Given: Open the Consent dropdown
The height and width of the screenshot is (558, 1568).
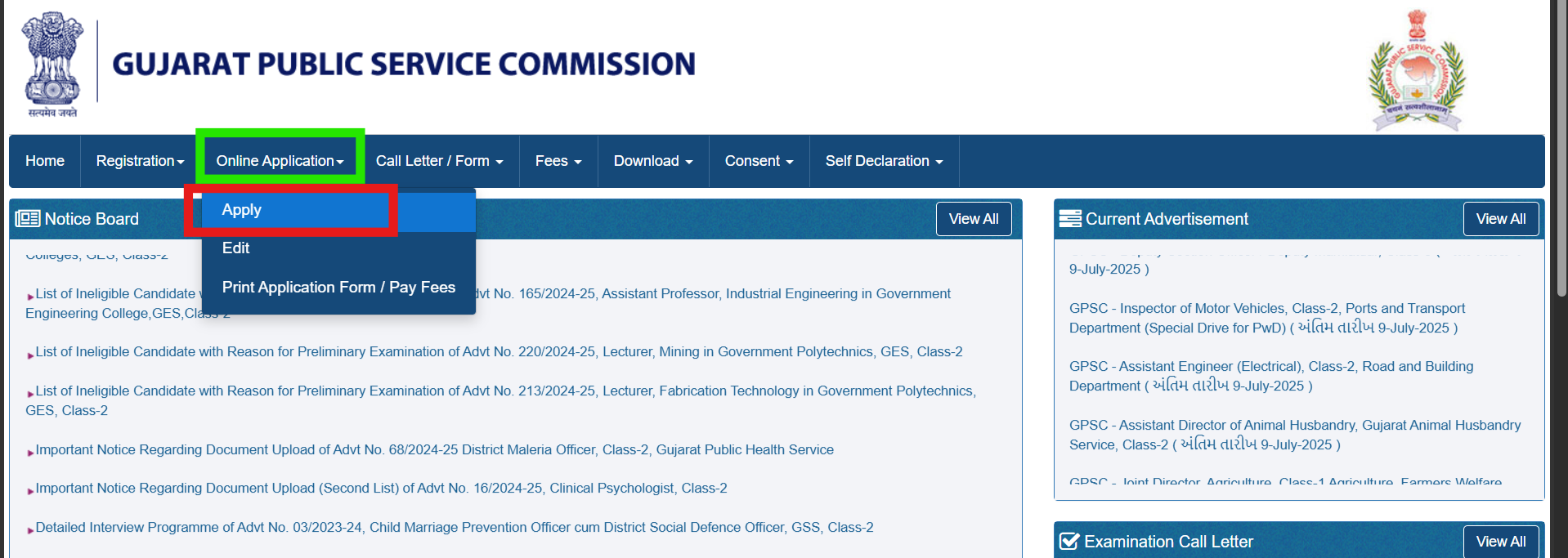Looking at the screenshot, I should [x=759, y=161].
